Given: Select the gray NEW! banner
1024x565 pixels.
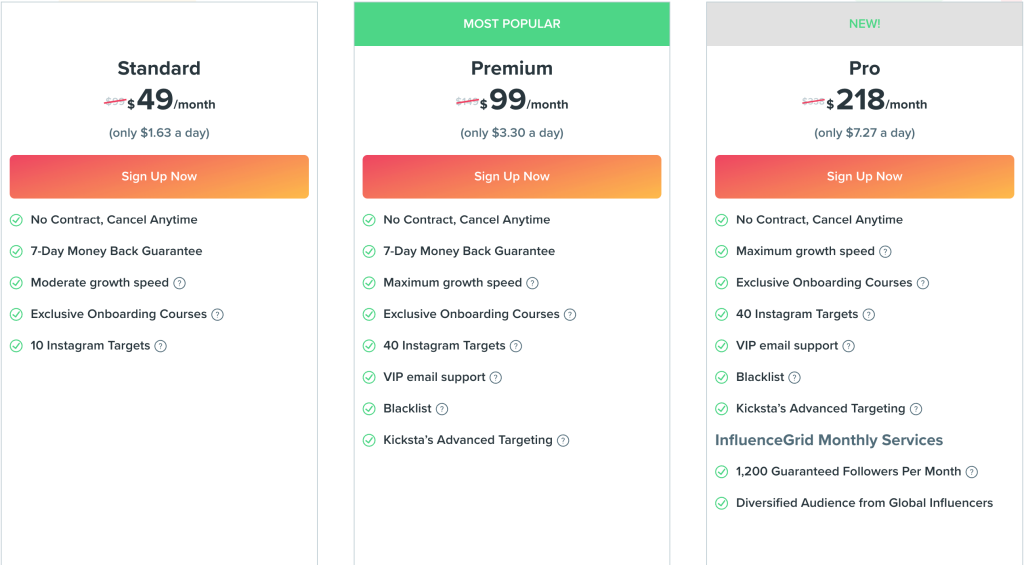Looking at the screenshot, I should pyautogui.click(x=865, y=24).
